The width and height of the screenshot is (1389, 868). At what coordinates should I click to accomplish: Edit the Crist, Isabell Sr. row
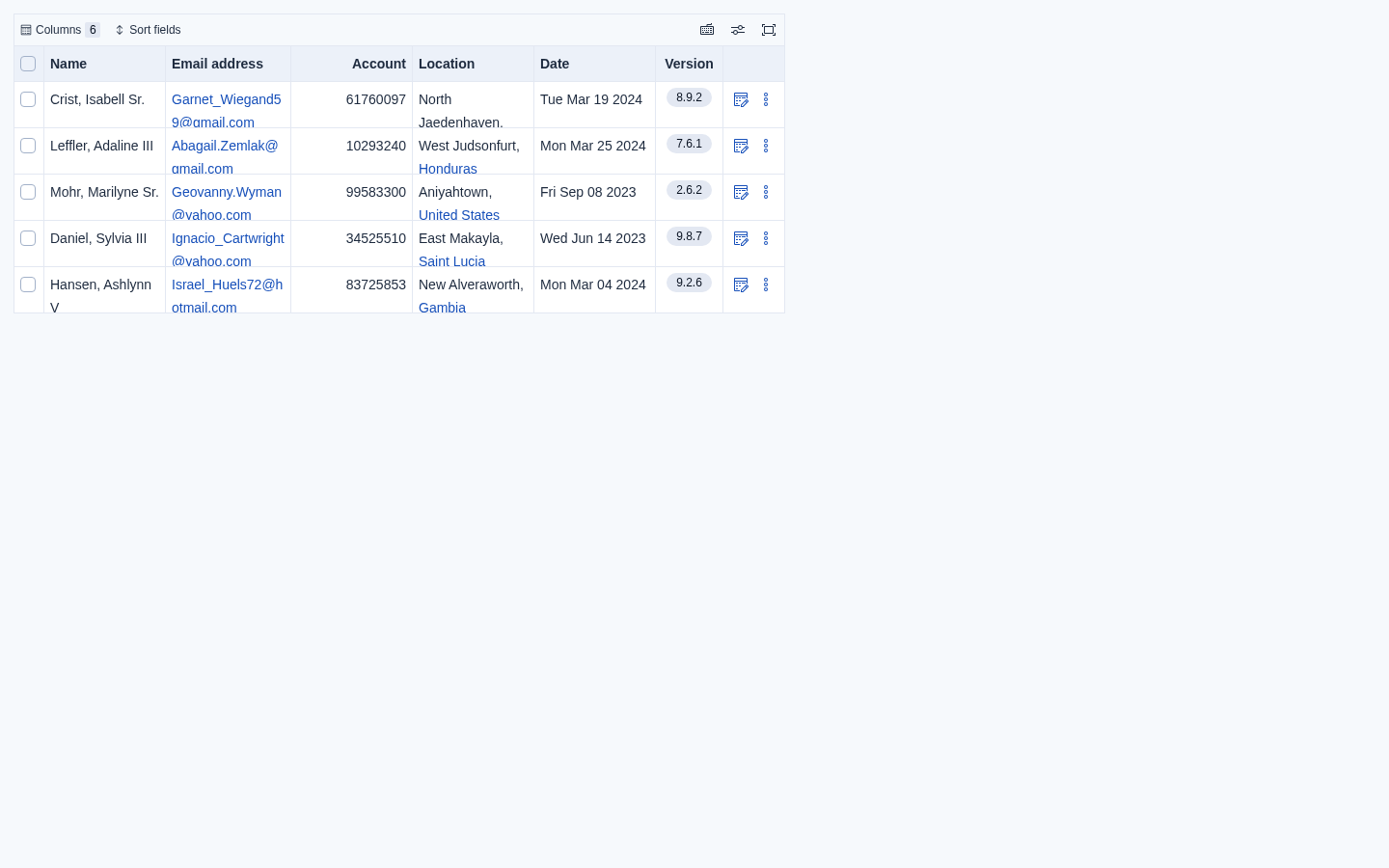point(741,99)
